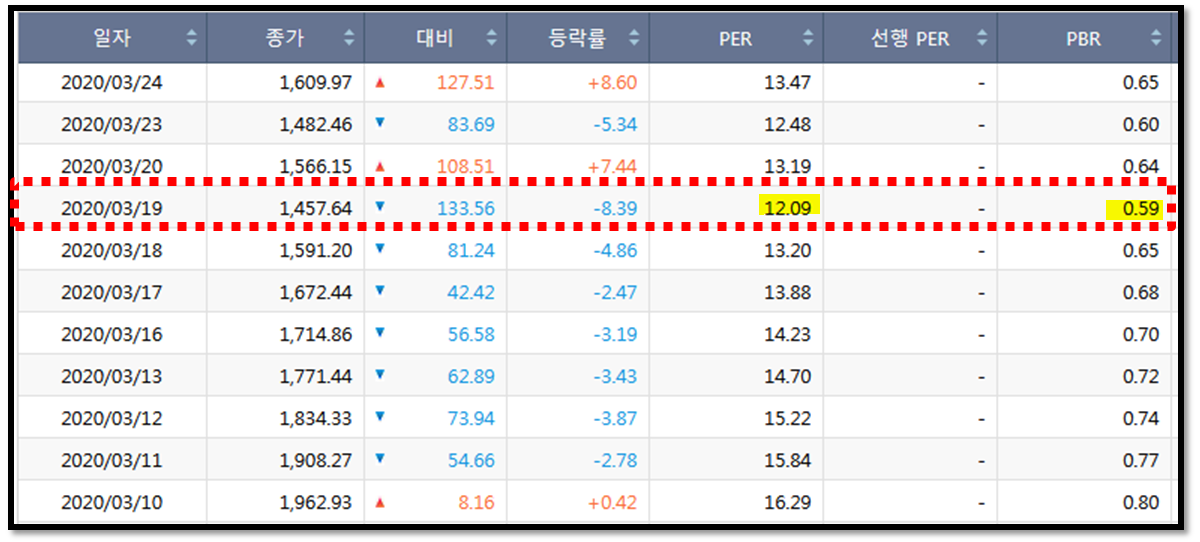This screenshot has height=542, width=1200.
Task: Sort by the 선행 PER column sort arrows
Action: tap(982, 39)
